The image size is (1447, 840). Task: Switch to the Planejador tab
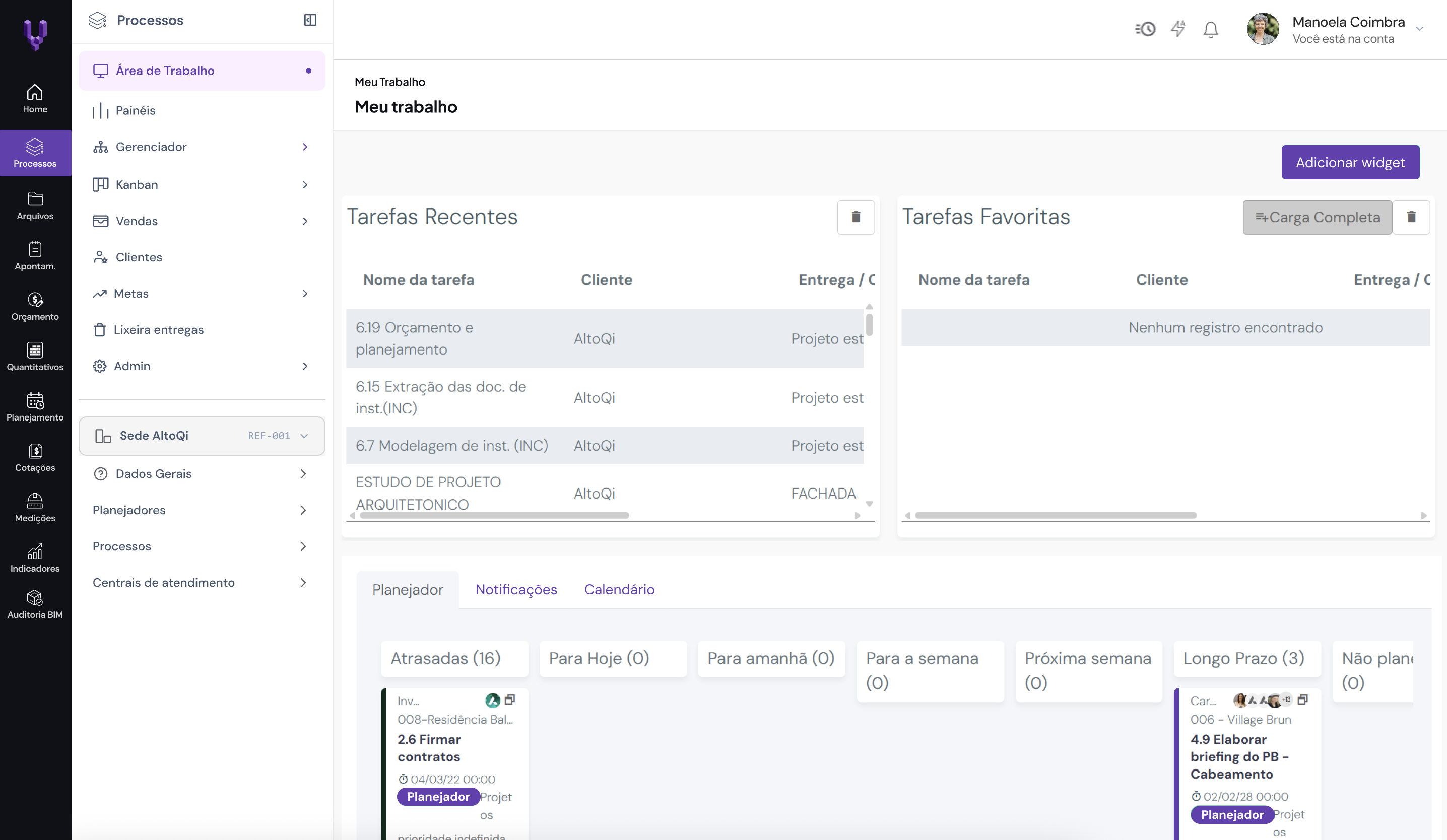(x=408, y=590)
